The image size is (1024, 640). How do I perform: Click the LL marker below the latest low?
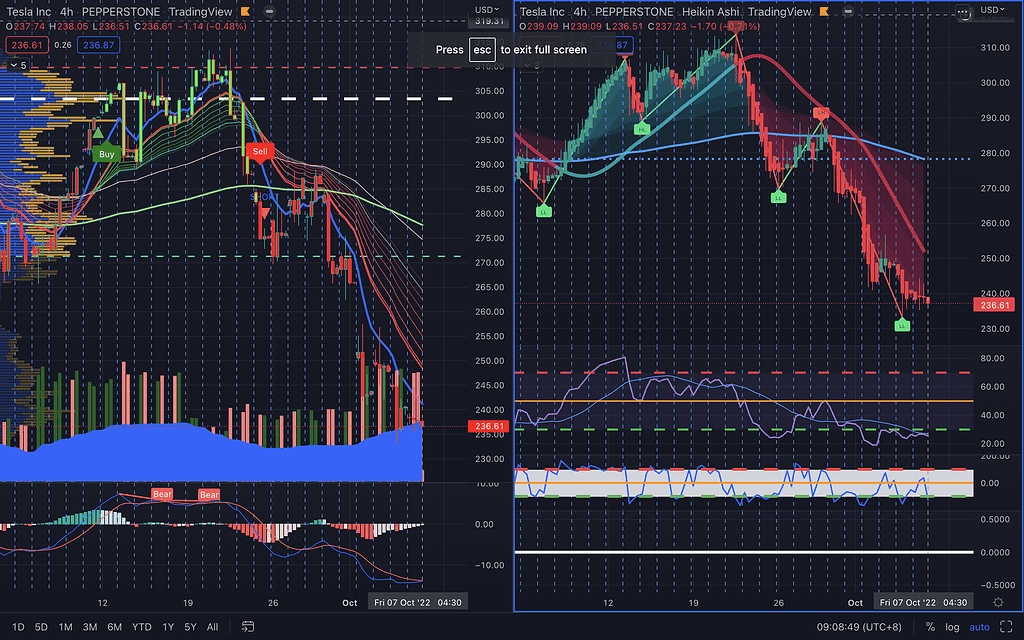click(x=902, y=324)
